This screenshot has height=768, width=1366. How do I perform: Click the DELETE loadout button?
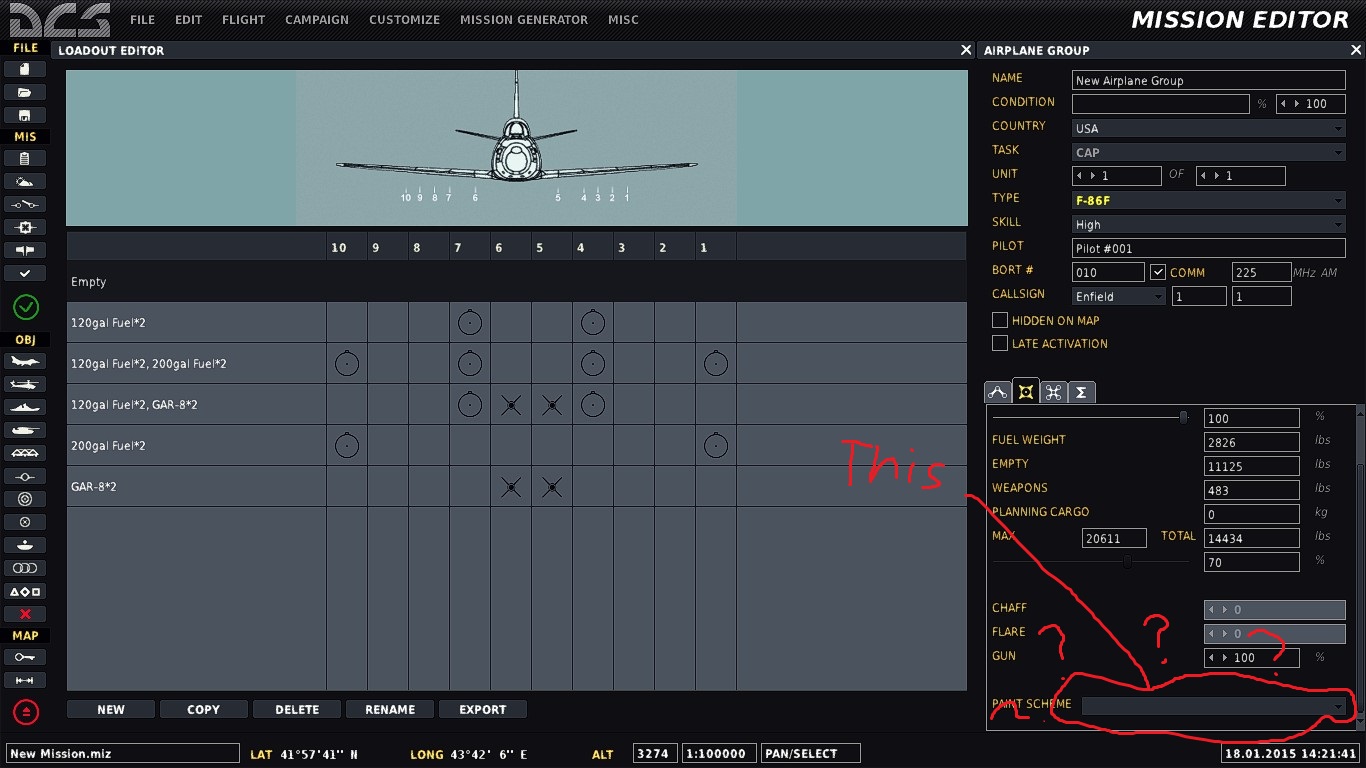pos(297,709)
